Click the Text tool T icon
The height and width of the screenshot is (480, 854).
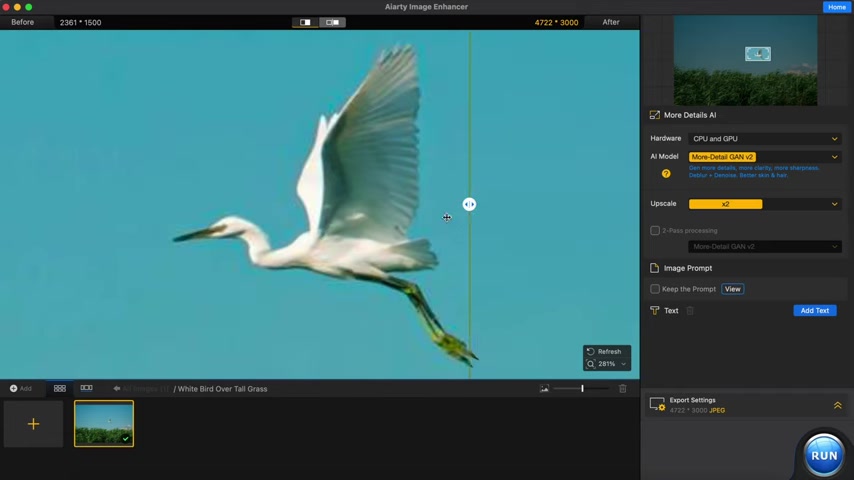(654, 311)
